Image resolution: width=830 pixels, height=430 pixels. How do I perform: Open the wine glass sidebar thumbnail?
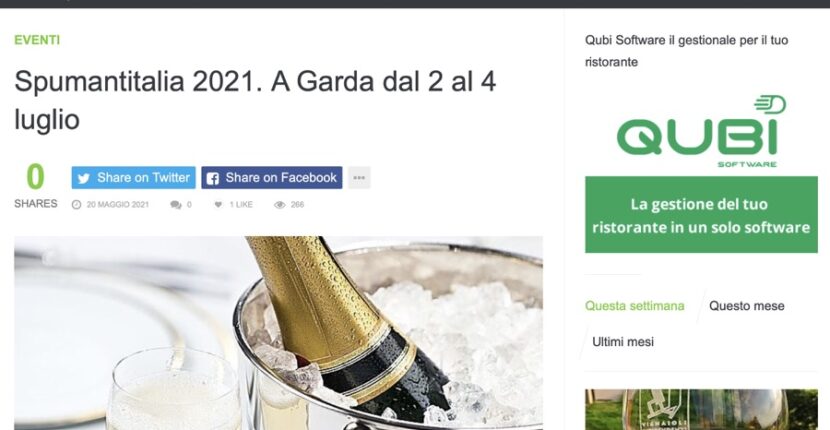click(x=701, y=410)
